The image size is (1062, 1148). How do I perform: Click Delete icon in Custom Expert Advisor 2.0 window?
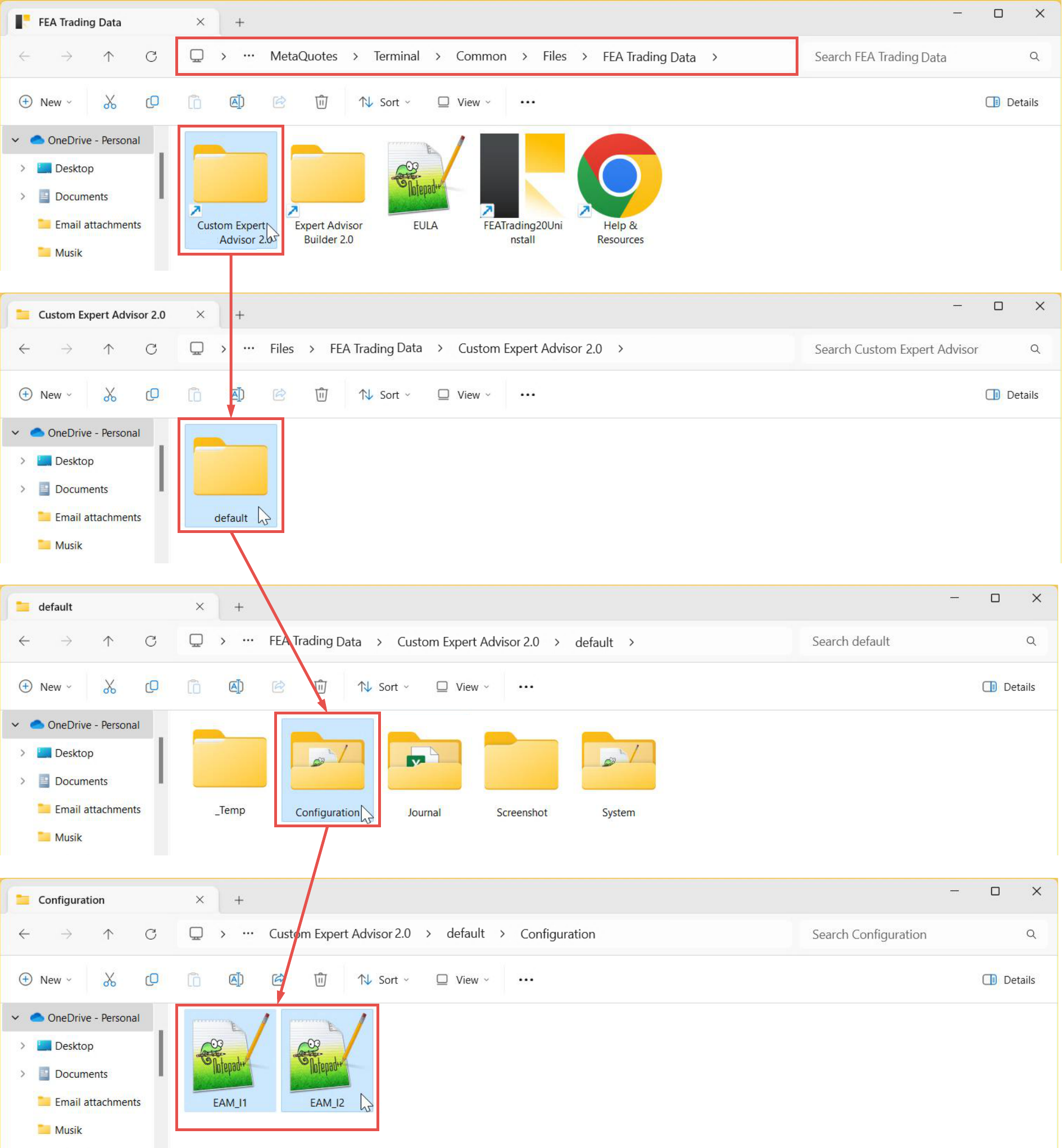(321, 394)
